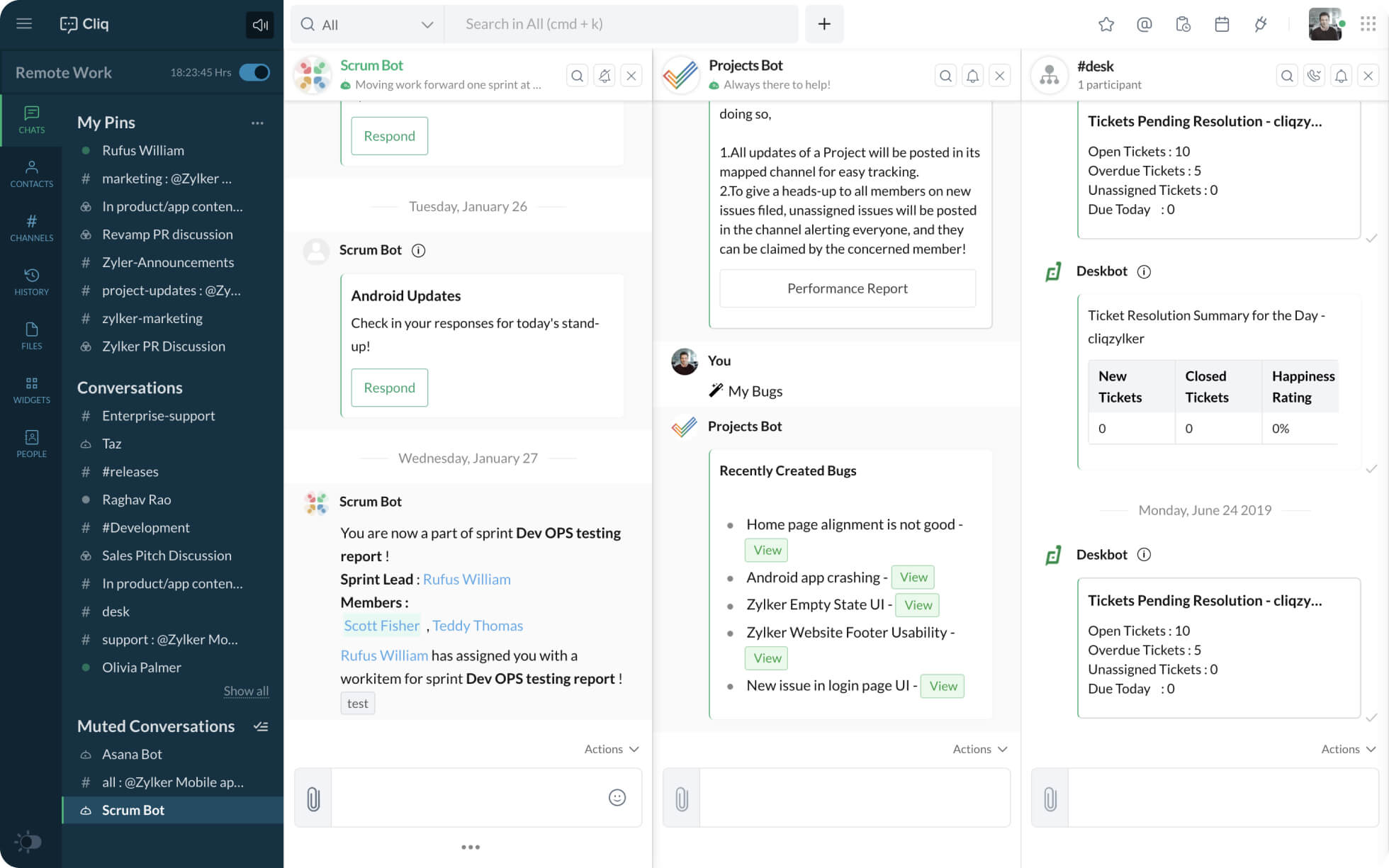Open mentions via the @ icon
The width and height of the screenshot is (1389, 868).
(1145, 24)
